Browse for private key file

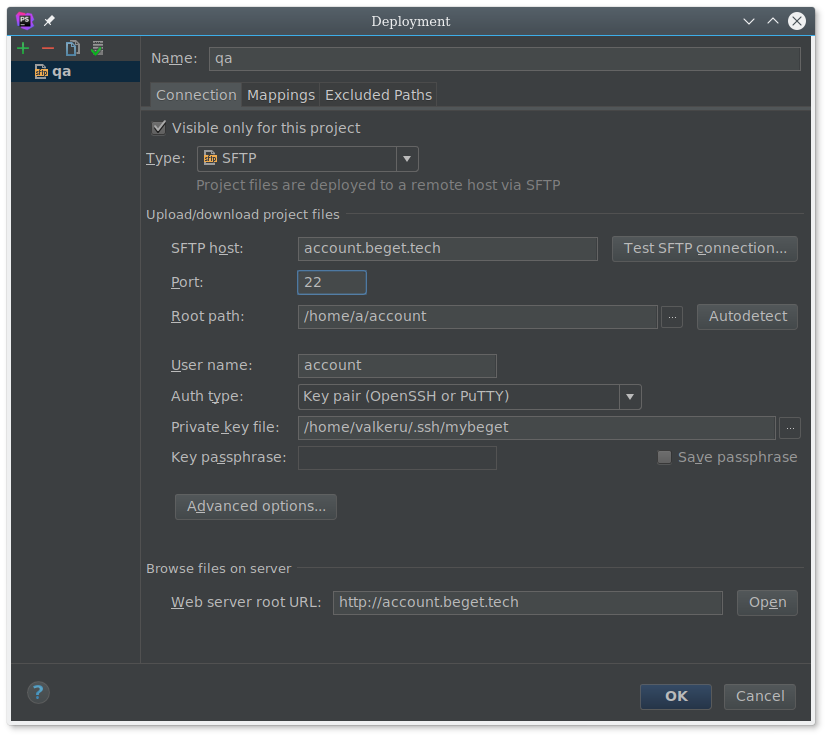(x=790, y=428)
